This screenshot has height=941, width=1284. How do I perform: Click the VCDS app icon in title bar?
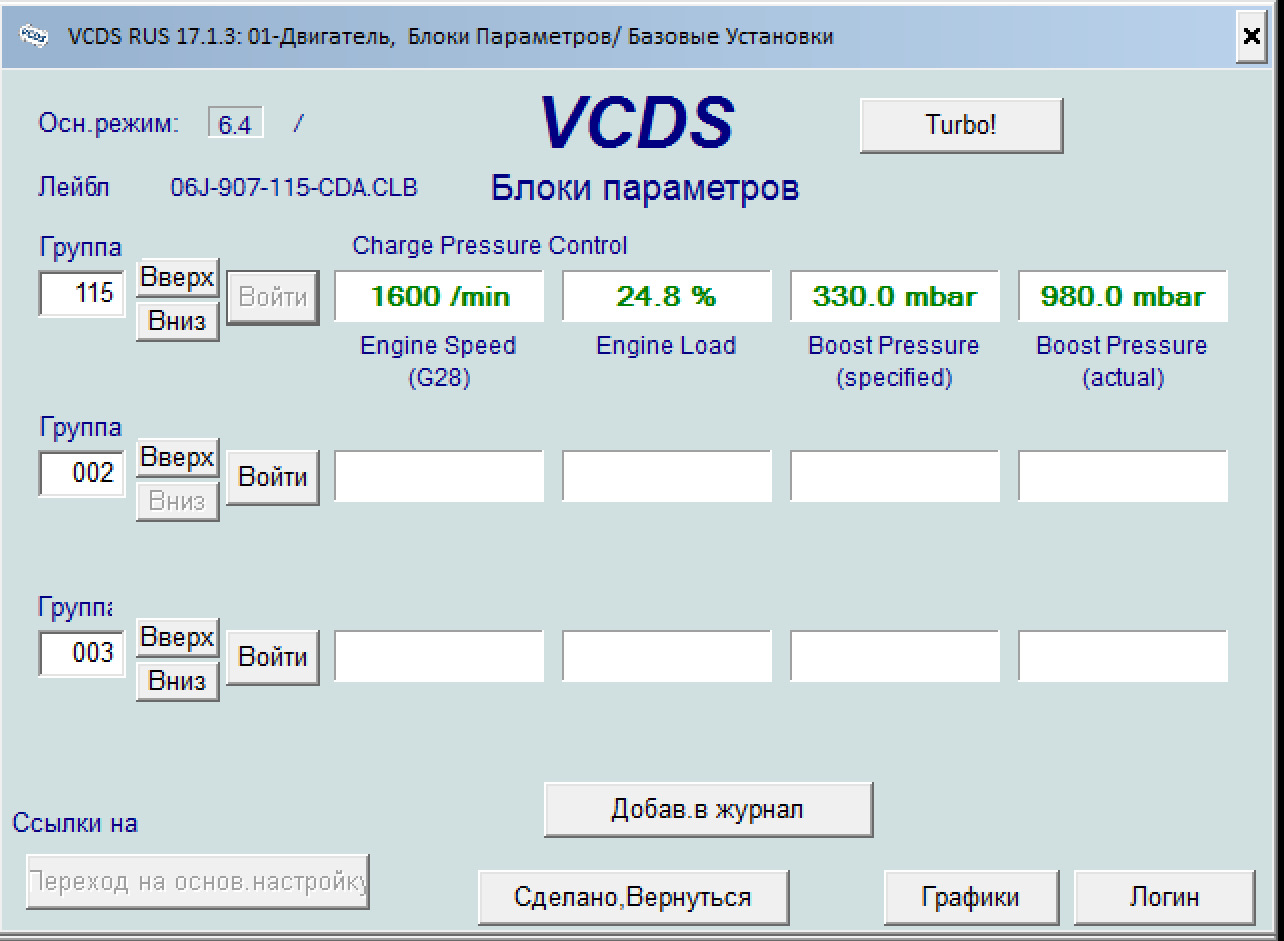pos(32,36)
